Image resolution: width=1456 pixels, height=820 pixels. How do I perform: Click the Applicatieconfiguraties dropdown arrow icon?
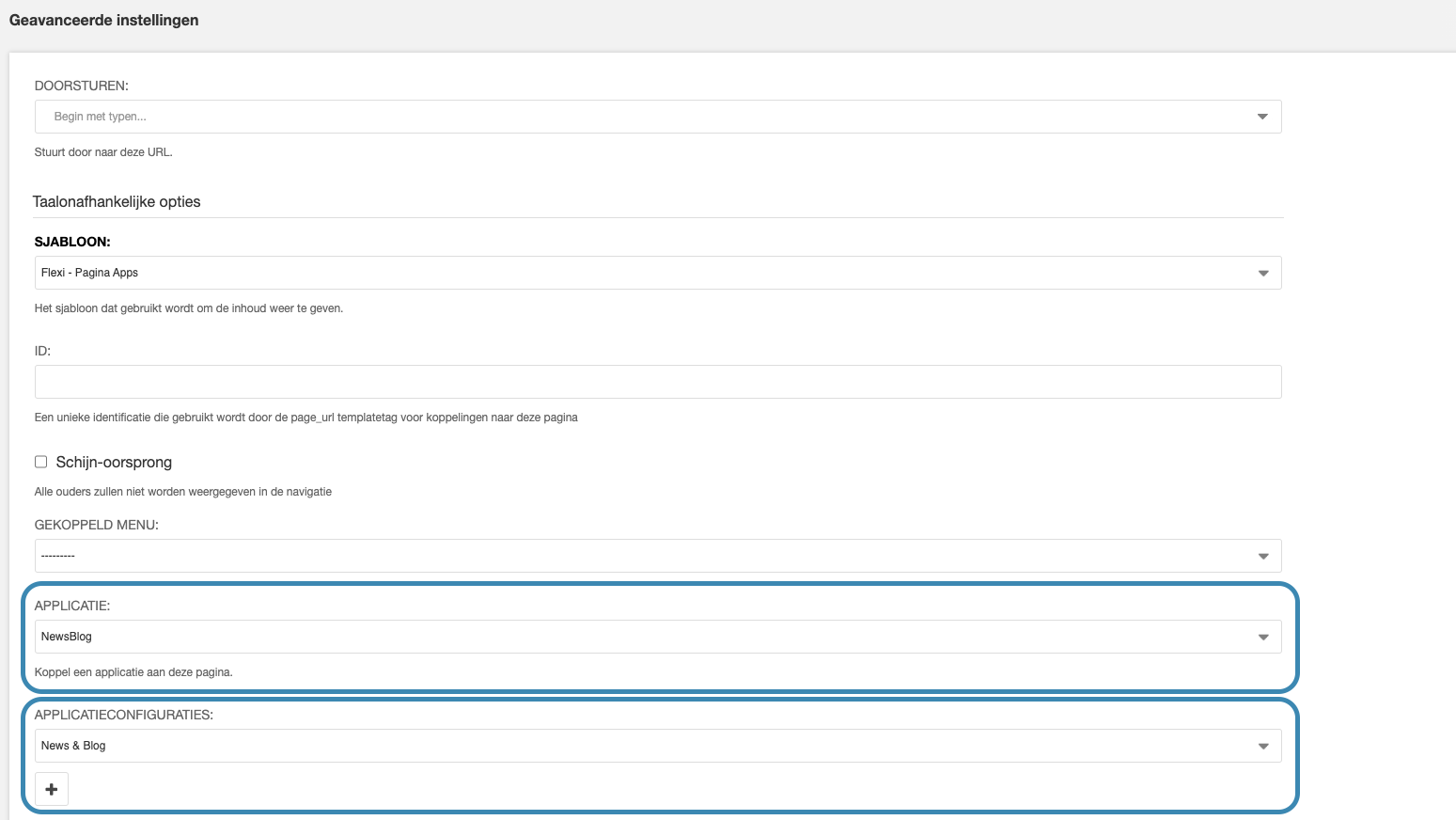(1262, 745)
